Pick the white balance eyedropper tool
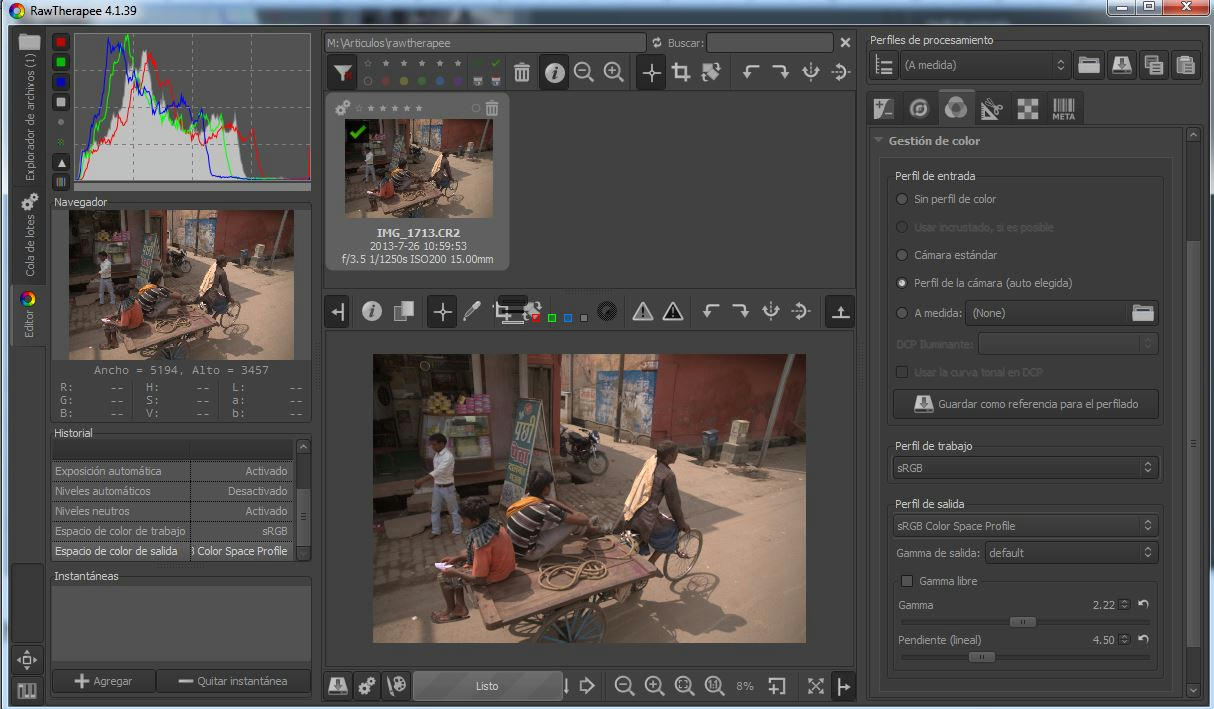 click(472, 312)
